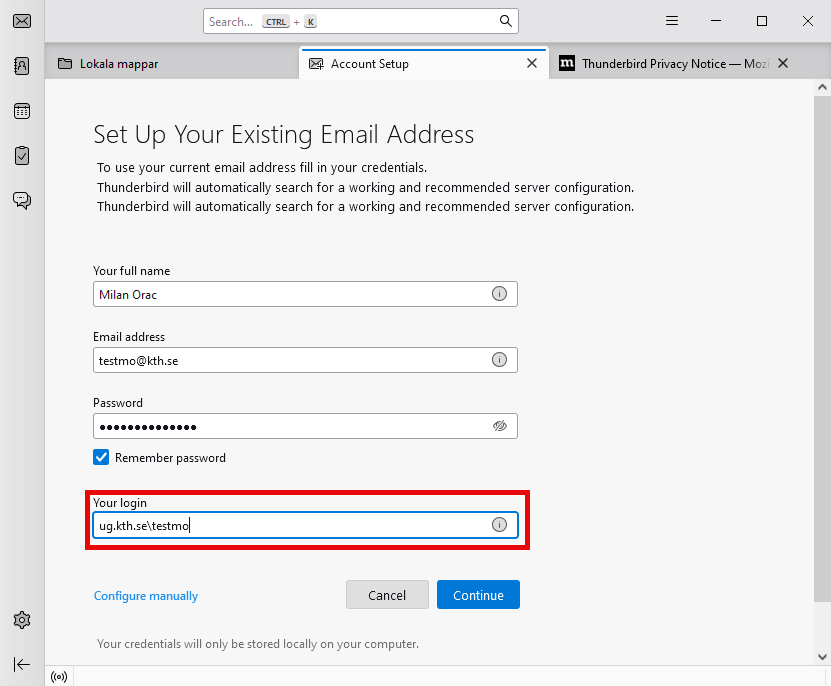Viewport: 831px width, 686px height.
Task: Open the Calendar space icon
Action: coord(21,111)
